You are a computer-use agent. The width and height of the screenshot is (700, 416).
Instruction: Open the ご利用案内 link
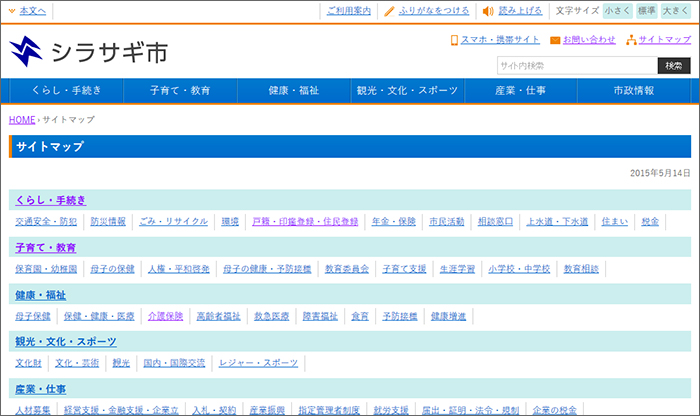(x=349, y=11)
